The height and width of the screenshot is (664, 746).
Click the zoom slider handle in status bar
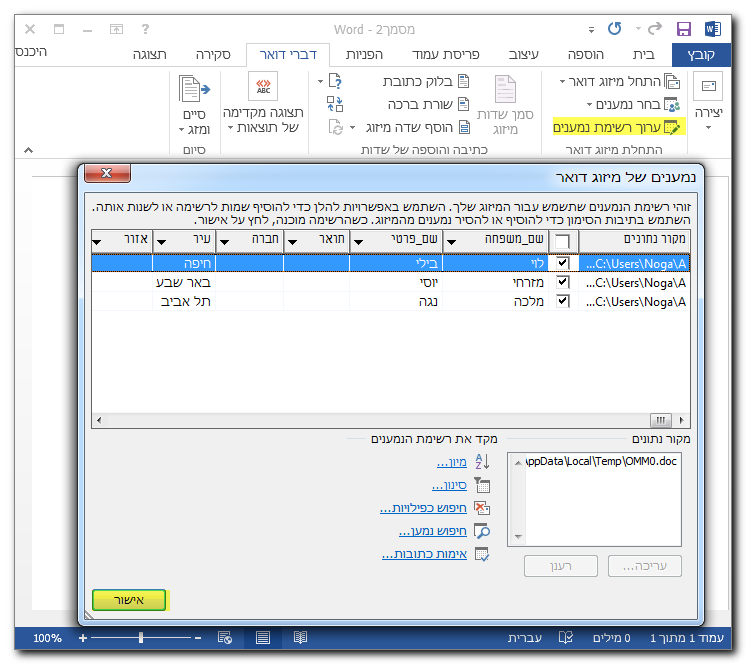coord(141,637)
